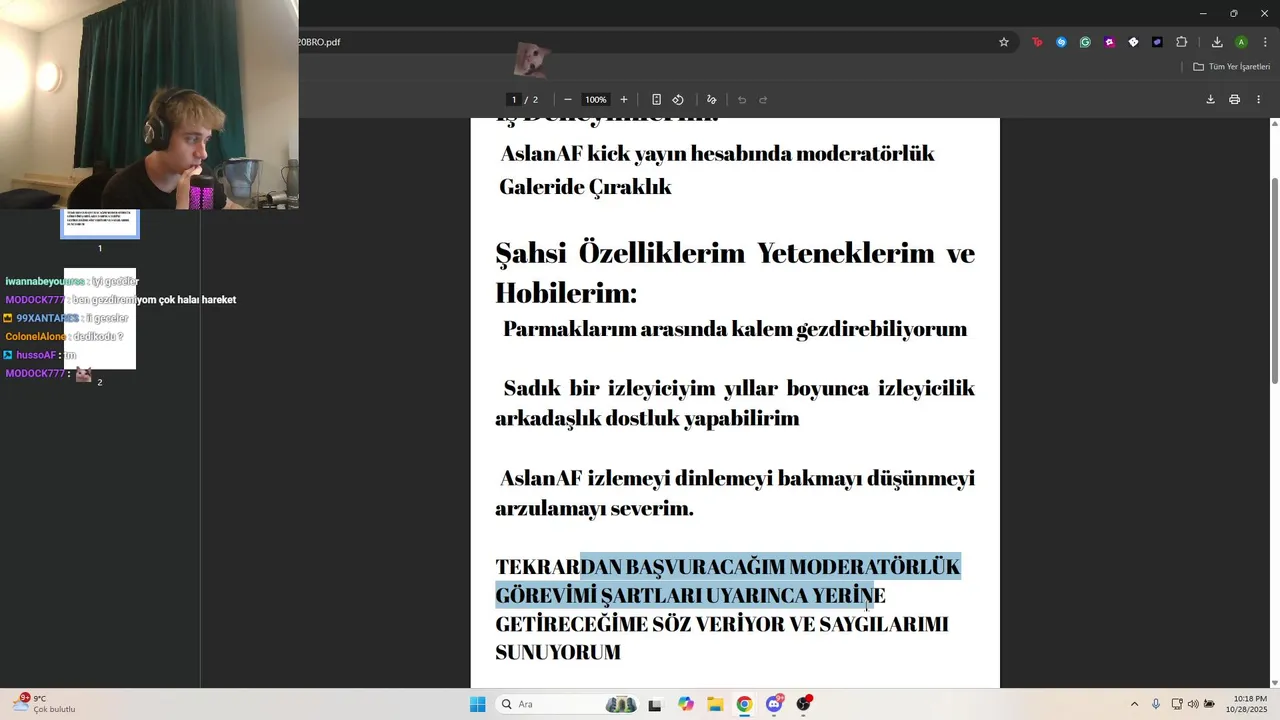Click the chat username 99XANTARES
The image size is (1280, 720).
click(46, 318)
